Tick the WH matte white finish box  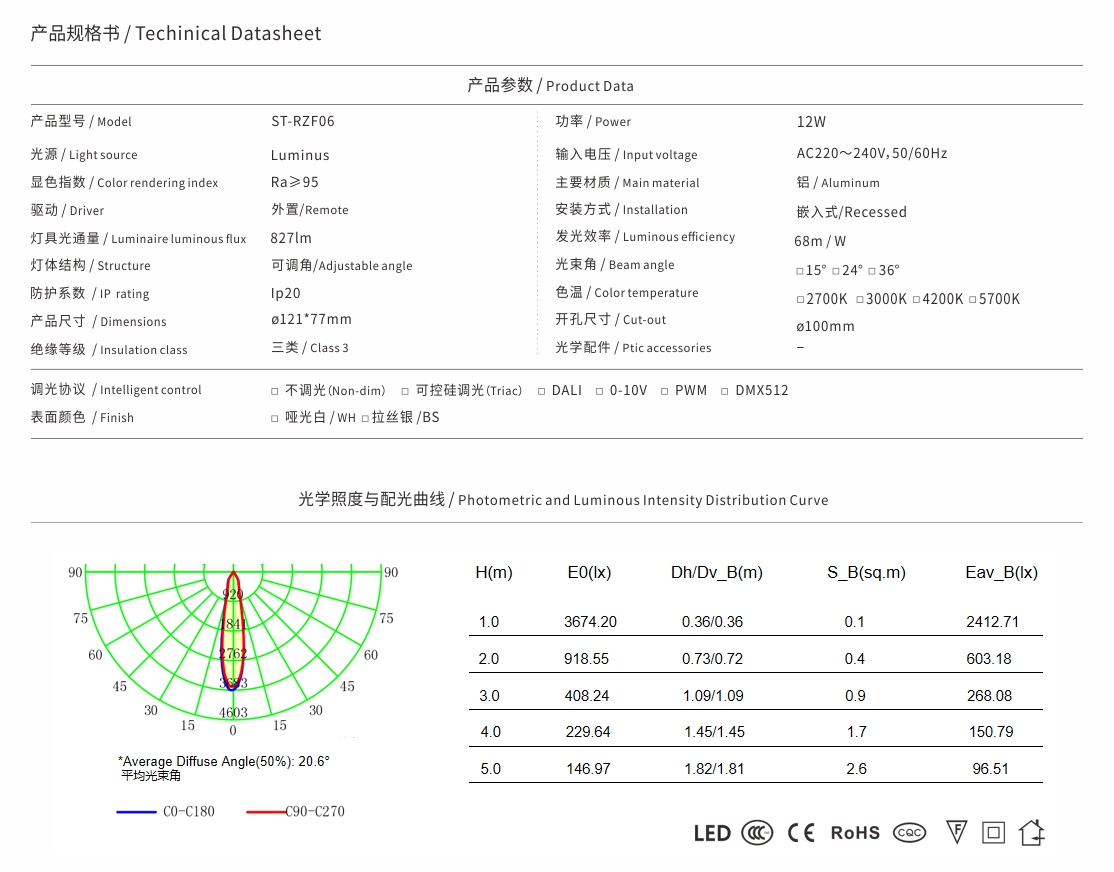pos(275,418)
